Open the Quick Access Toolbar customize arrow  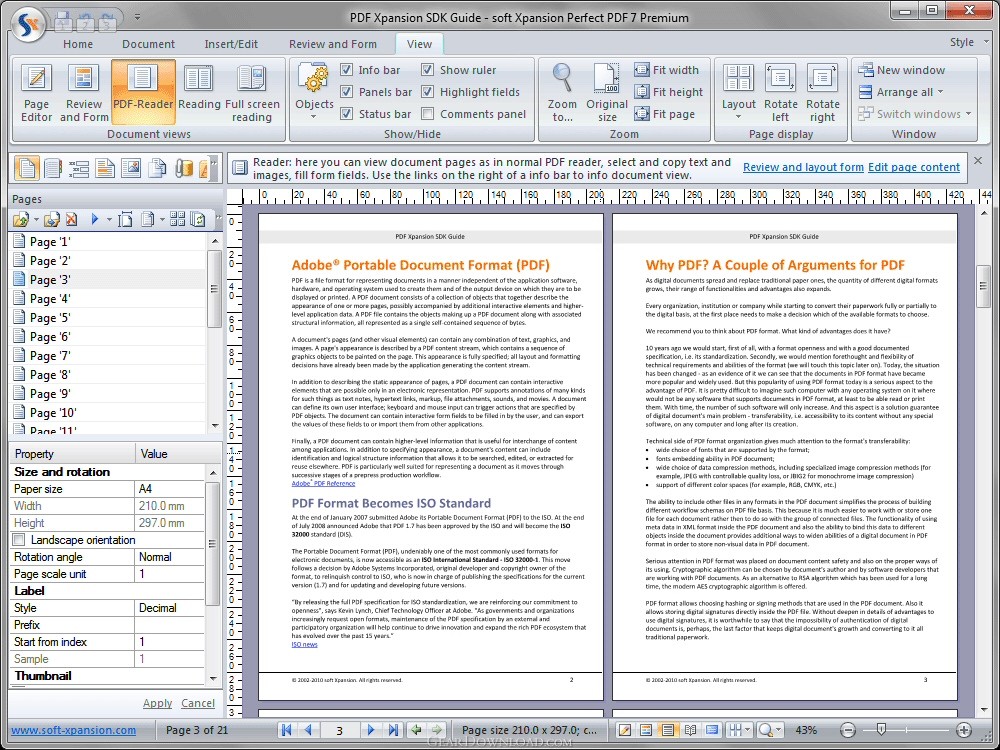(x=137, y=17)
